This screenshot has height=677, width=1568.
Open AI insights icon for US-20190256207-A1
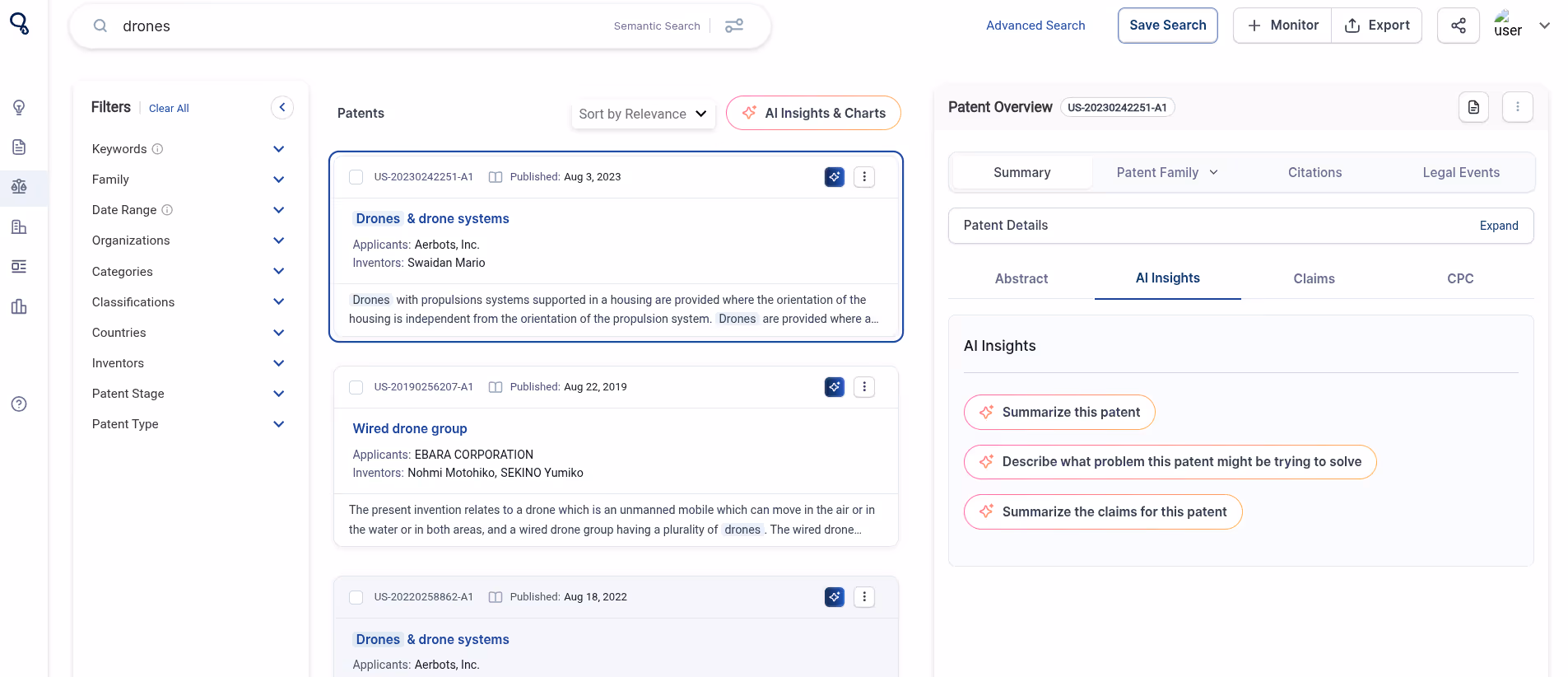tap(835, 387)
